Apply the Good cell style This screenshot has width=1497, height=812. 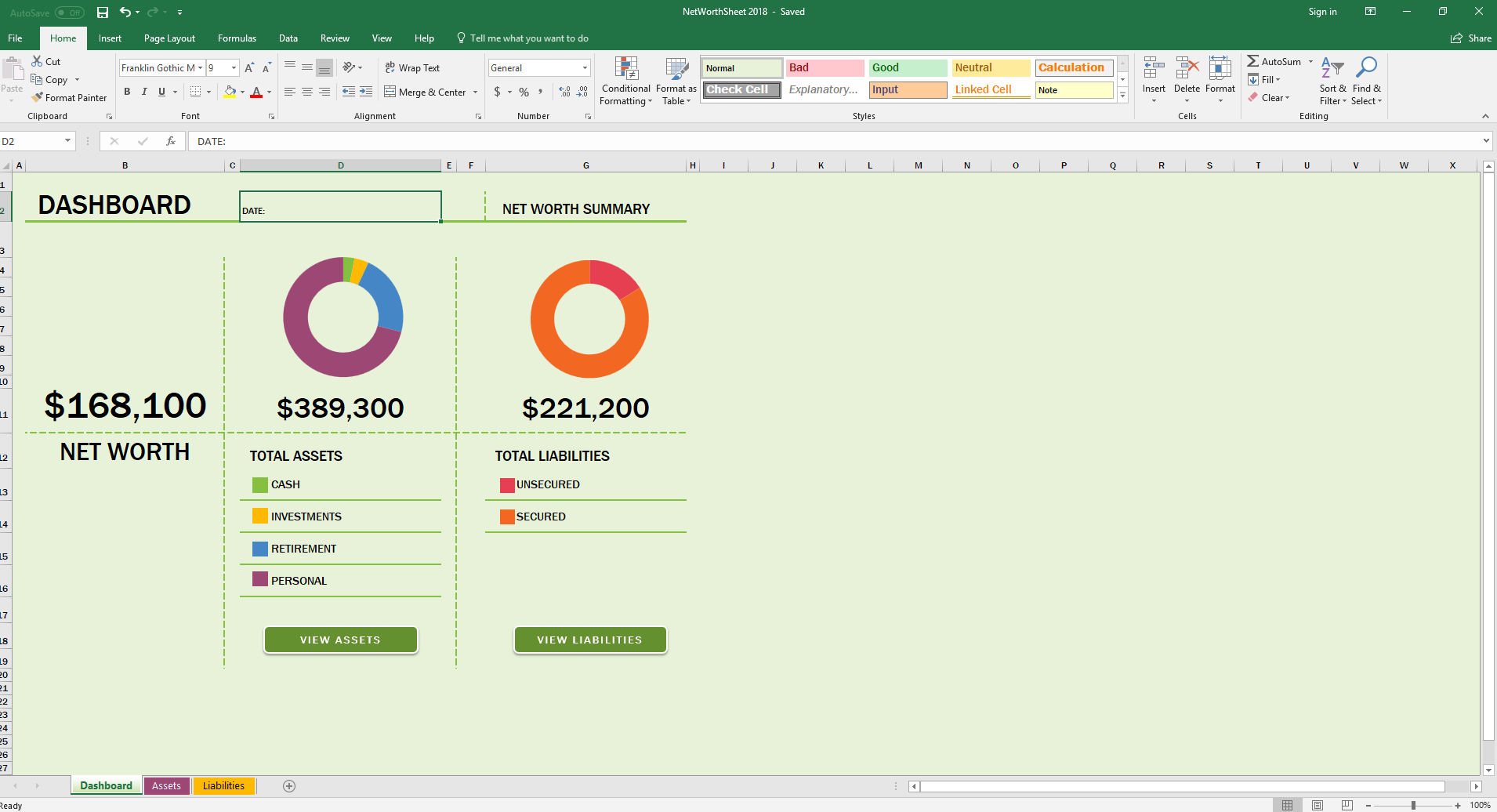(x=908, y=68)
